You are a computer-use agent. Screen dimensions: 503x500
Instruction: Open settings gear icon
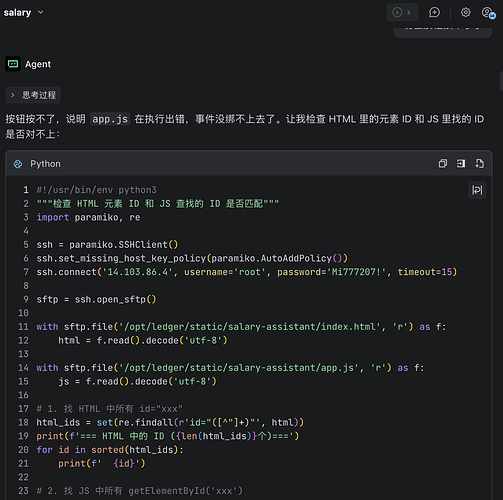click(x=466, y=12)
